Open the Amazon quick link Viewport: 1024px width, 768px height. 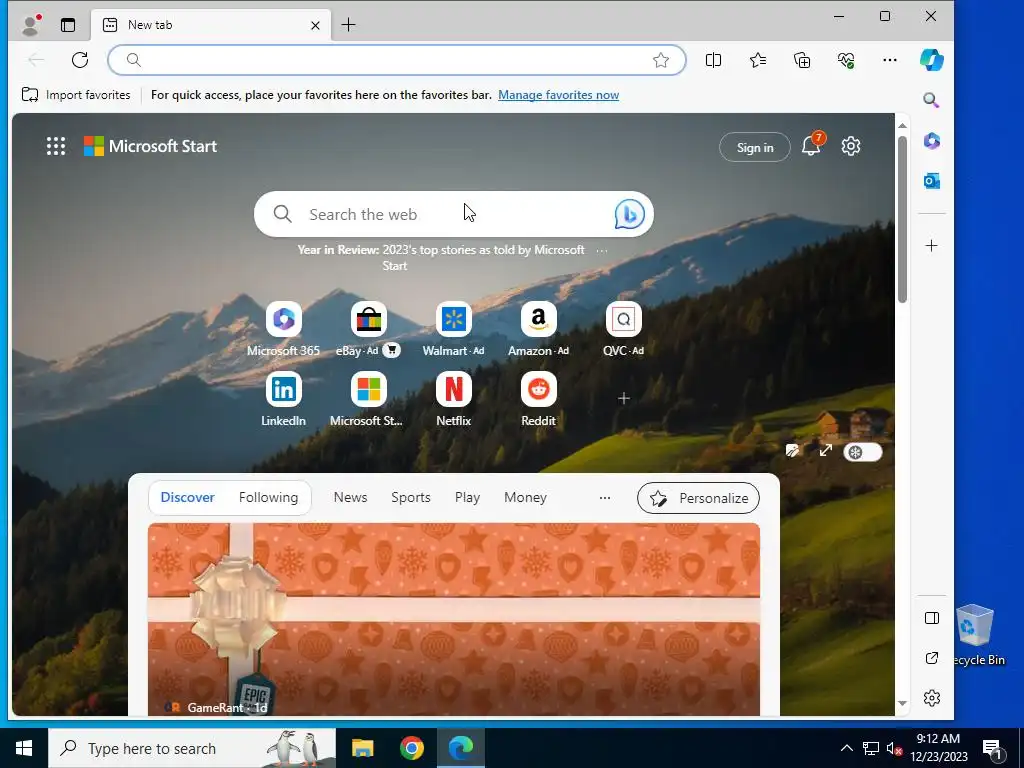coord(538,329)
